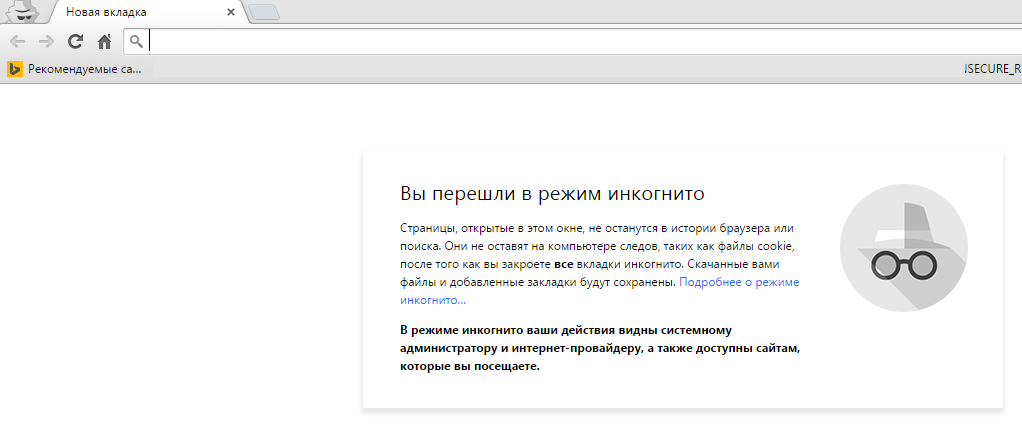The height and width of the screenshot is (428, 1022).
Task: Reload the page with refresh icon
Action: click(76, 42)
